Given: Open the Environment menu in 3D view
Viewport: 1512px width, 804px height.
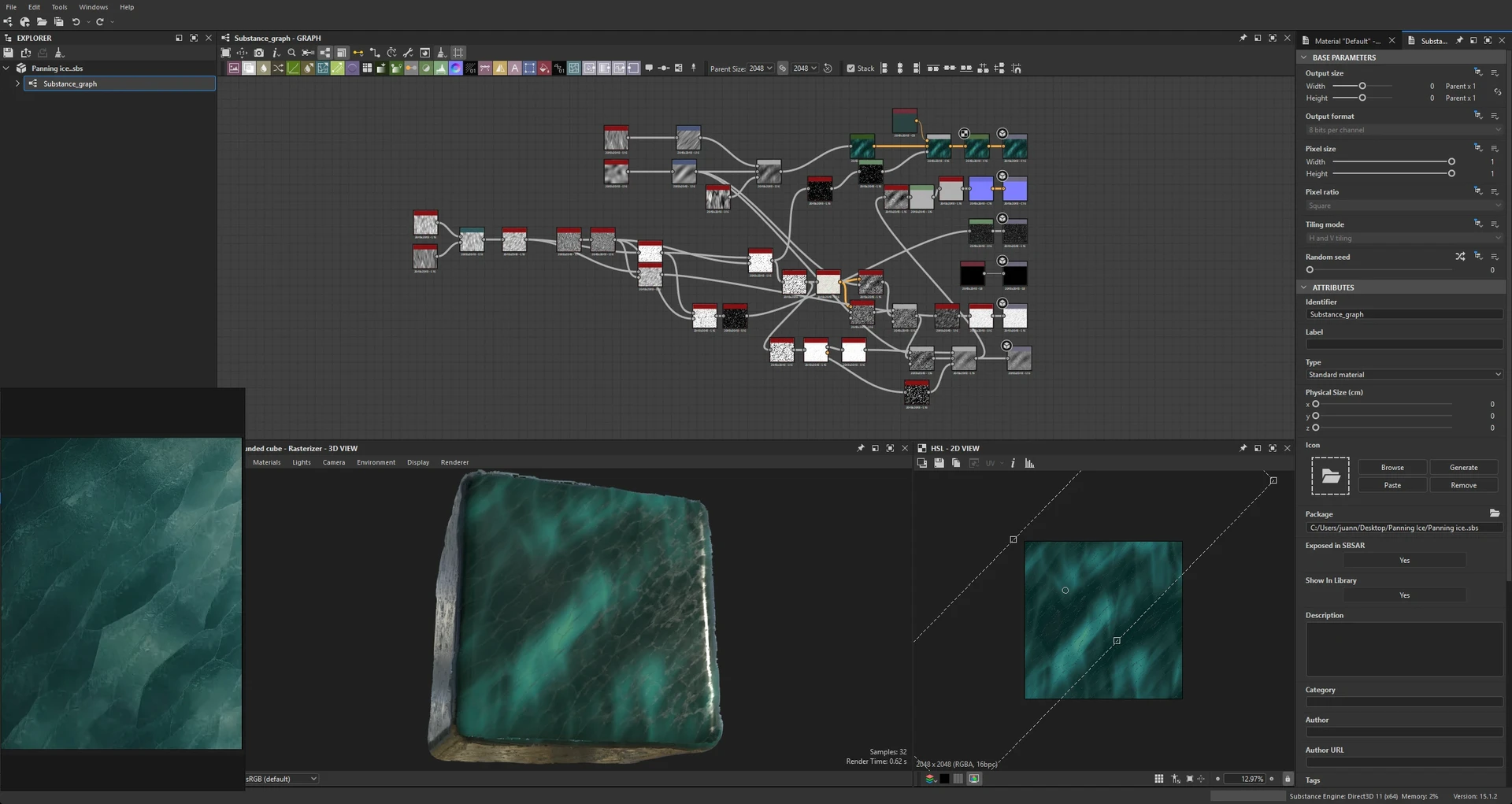Looking at the screenshot, I should [x=376, y=462].
